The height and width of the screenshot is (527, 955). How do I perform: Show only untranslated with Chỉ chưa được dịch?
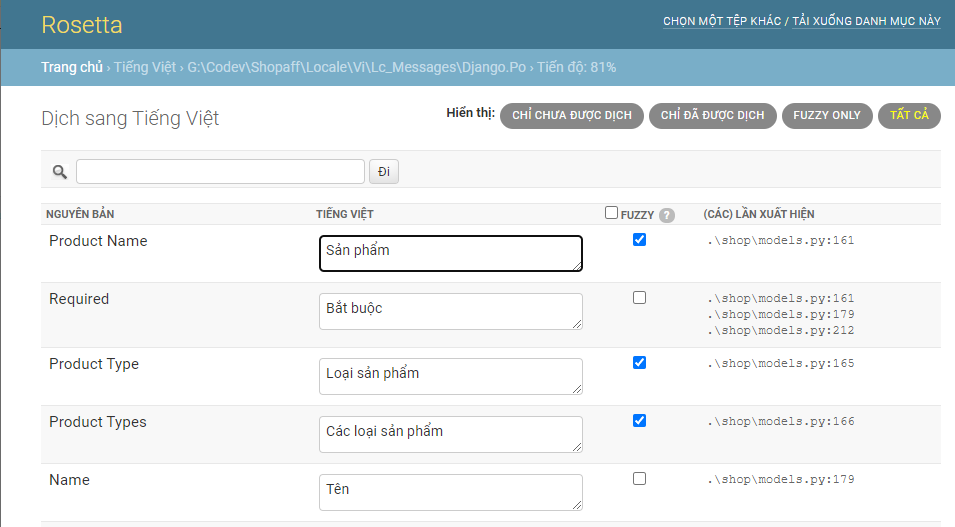[571, 116]
